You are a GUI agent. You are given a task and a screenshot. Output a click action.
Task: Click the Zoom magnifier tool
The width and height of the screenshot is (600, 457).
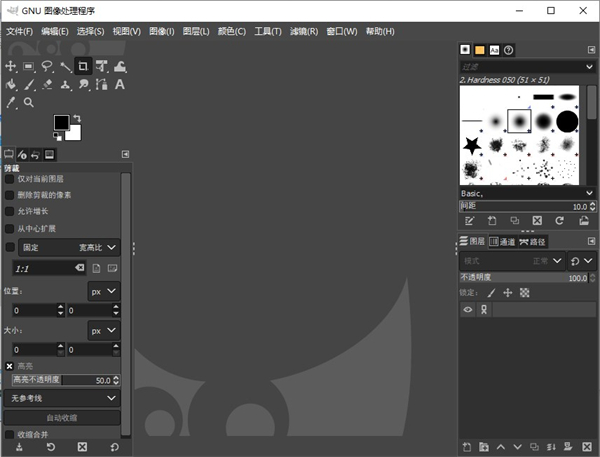29,102
